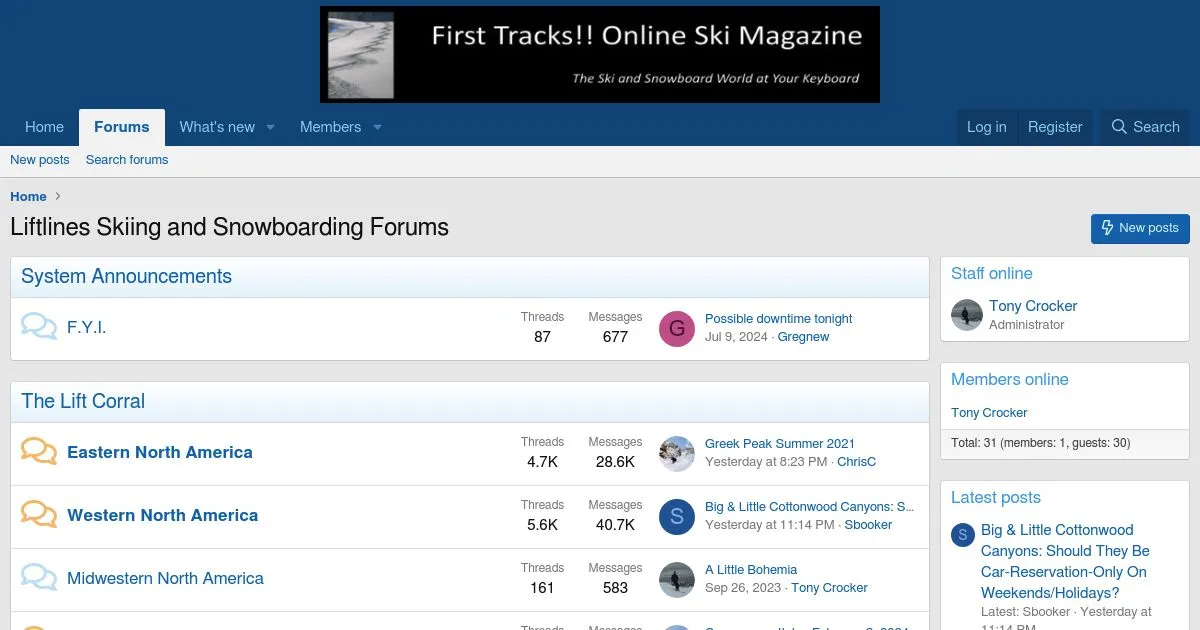1200x630 pixels.
Task: Click Gregnew's pink G avatar
Action: click(677, 328)
